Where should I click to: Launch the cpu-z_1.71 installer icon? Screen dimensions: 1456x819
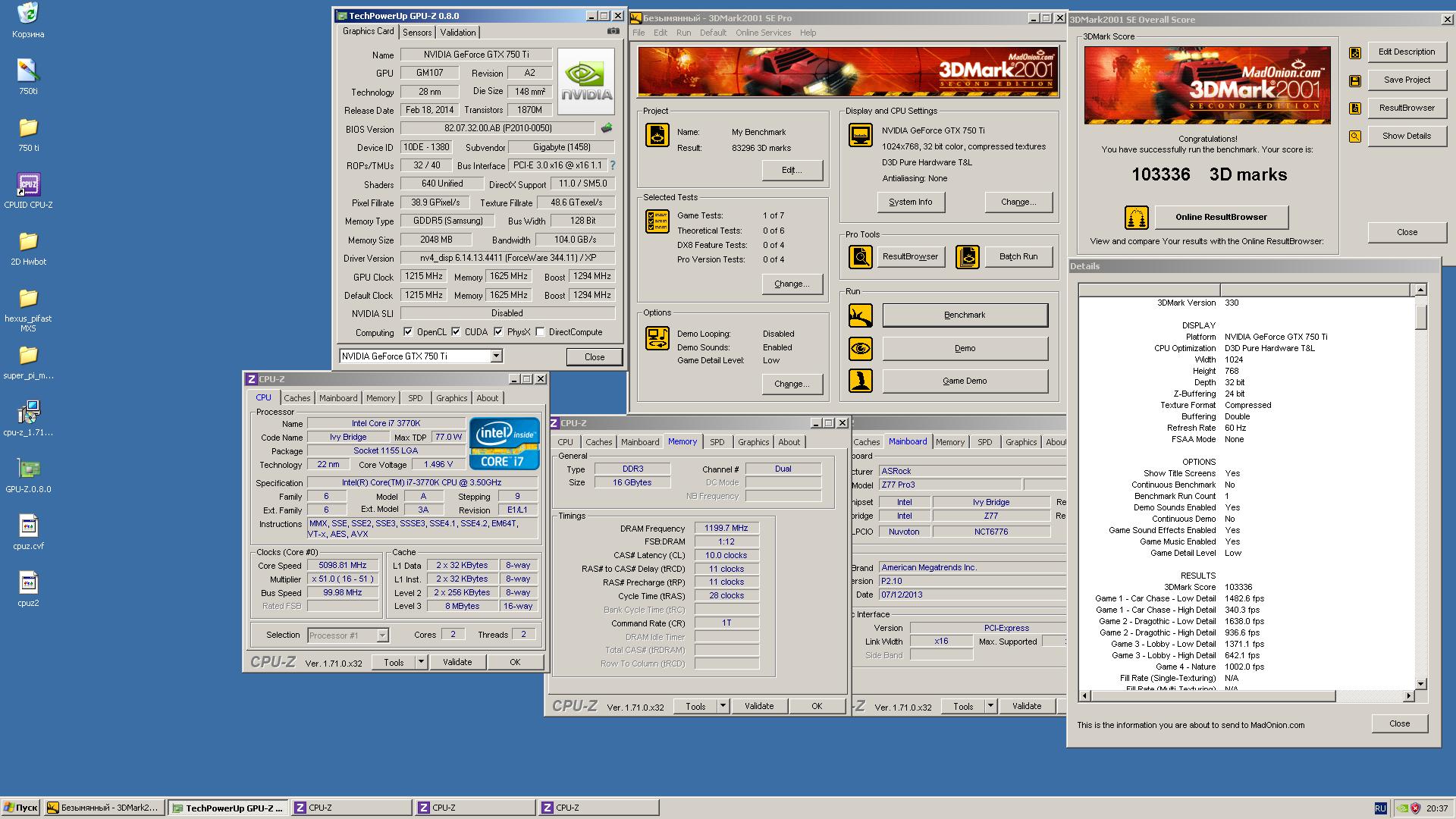click(28, 412)
